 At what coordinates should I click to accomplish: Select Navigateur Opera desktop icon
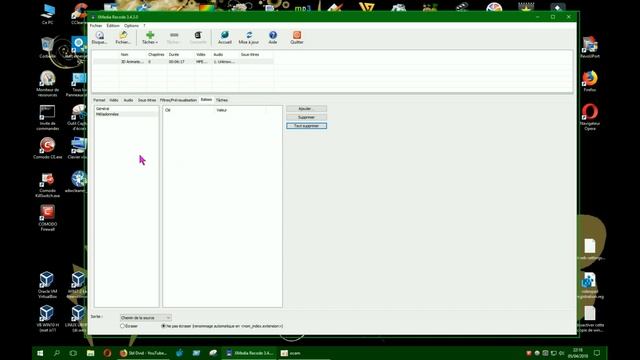[x=589, y=117]
